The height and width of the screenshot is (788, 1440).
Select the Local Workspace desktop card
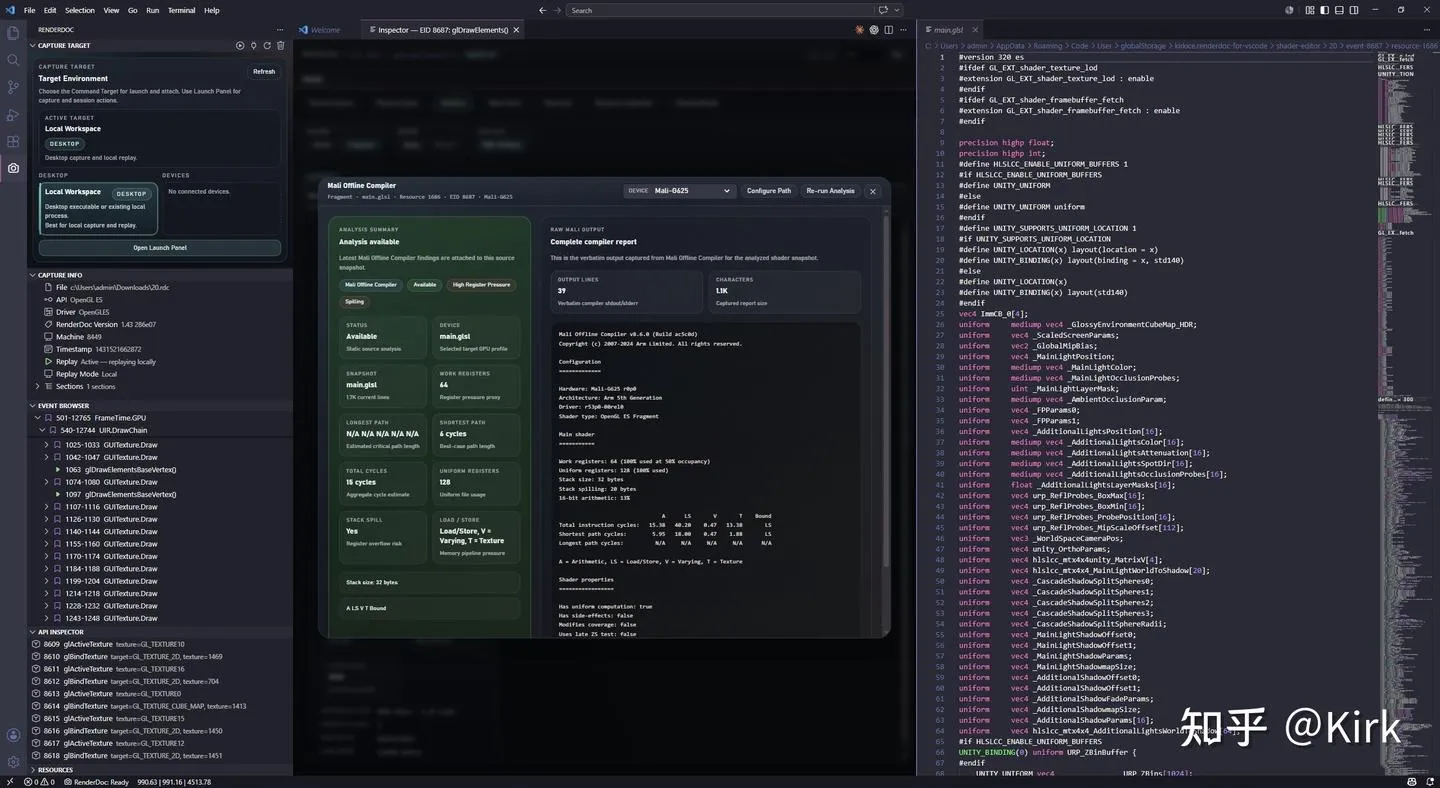tap(98, 208)
